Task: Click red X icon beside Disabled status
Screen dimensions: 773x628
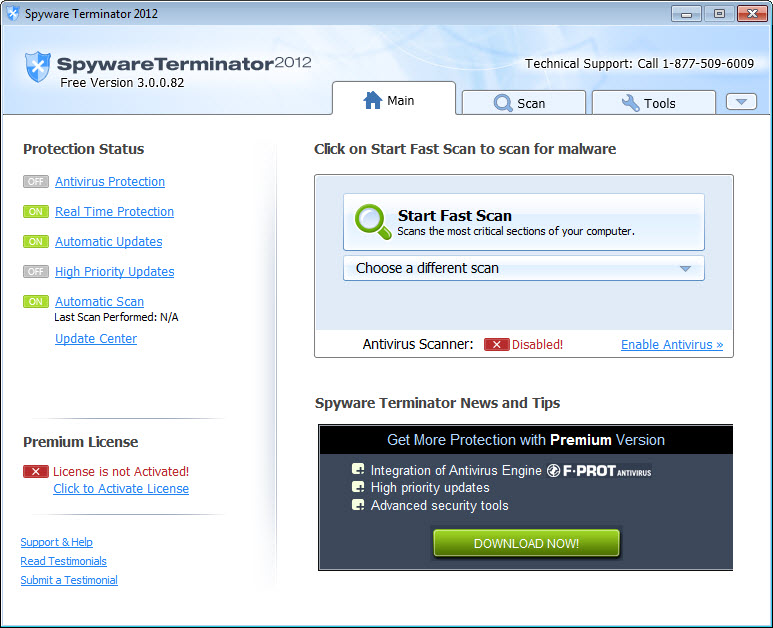Action: 496,345
